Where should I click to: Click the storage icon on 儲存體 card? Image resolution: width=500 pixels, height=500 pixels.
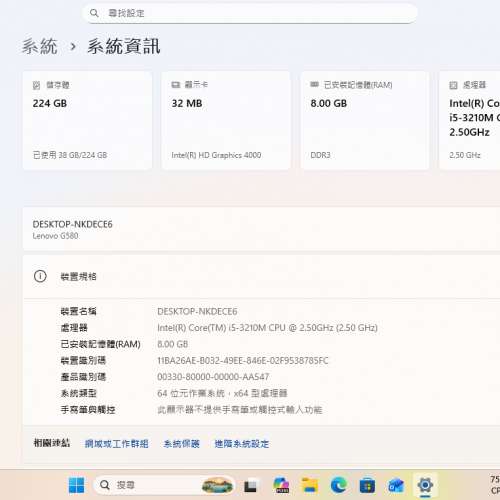coord(37,85)
